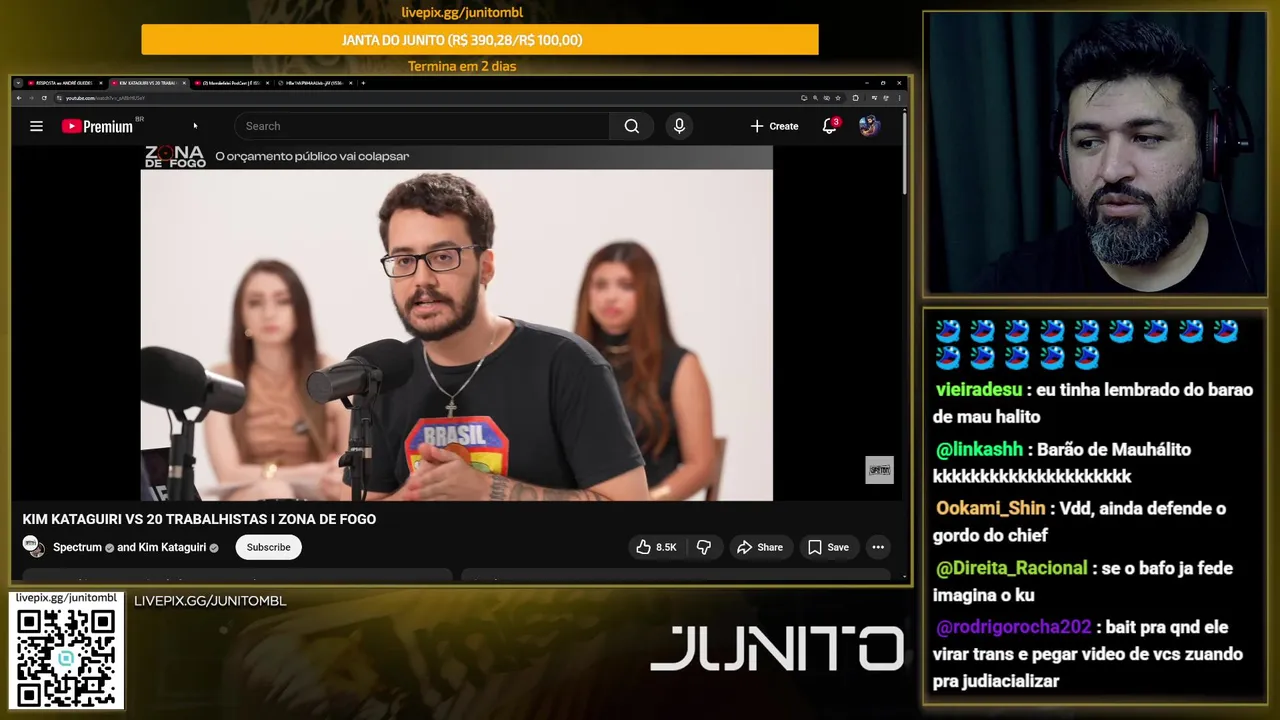Bookmark the page with the star icon
Viewport: 1280px width, 720px height.
[838, 98]
